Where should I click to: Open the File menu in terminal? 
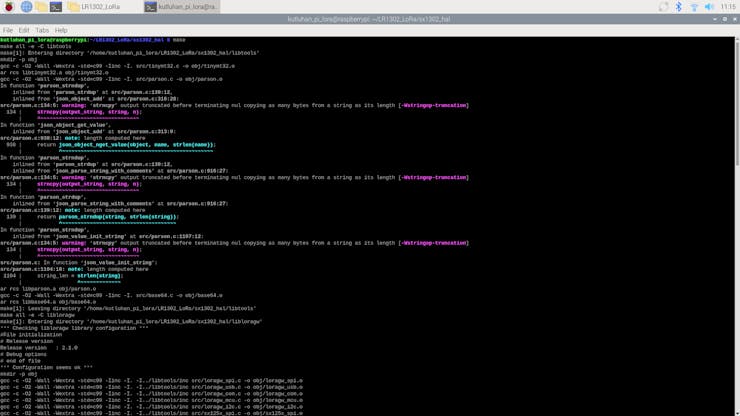coord(8,30)
